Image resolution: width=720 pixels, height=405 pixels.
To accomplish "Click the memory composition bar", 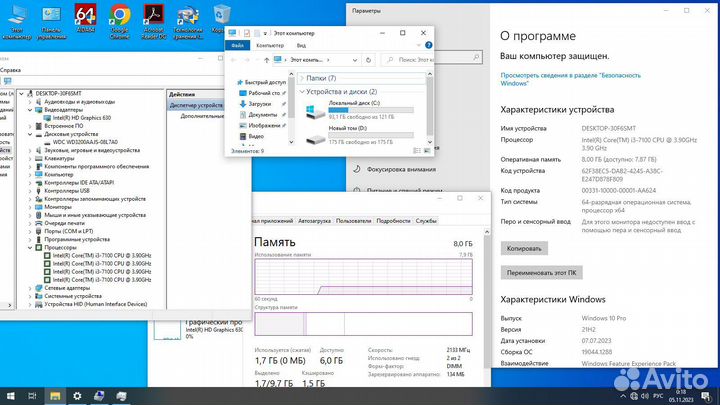I will [x=363, y=324].
